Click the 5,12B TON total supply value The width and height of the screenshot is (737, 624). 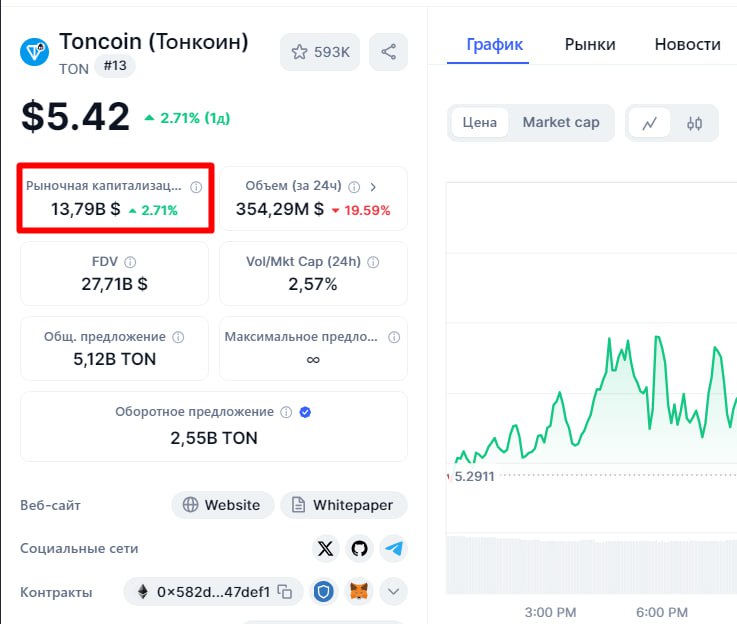pyautogui.click(x=114, y=359)
